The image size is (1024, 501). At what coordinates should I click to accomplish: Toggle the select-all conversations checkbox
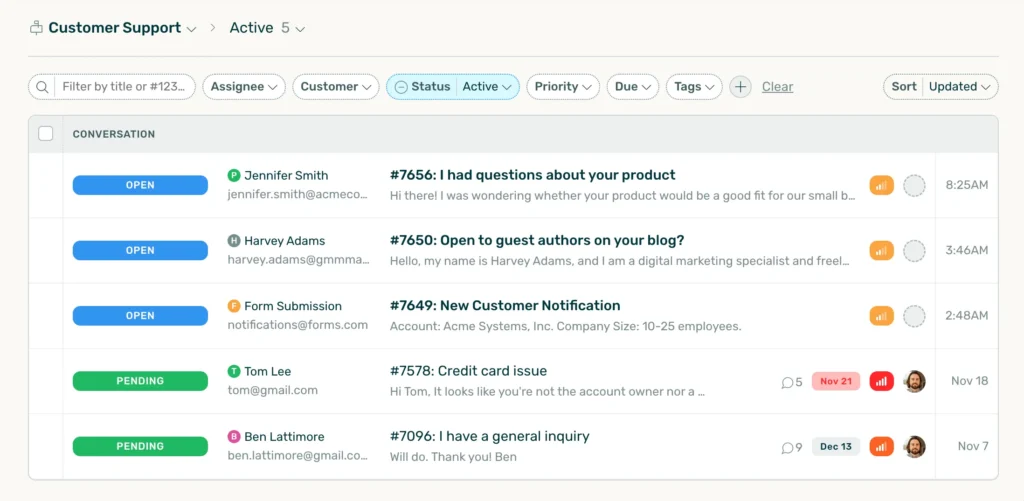pos(46,134)
